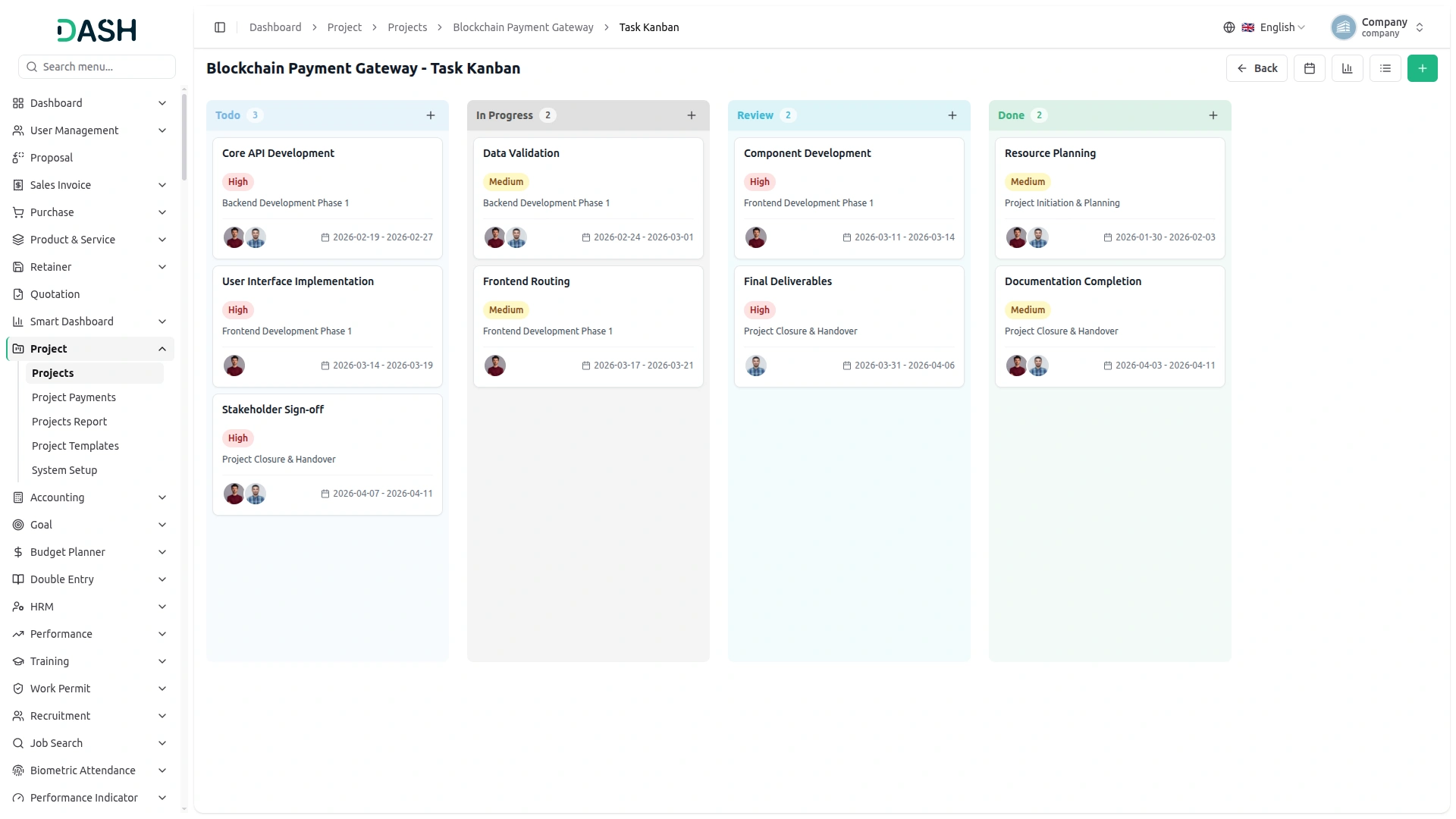Add a task to Review column
This screenshot has height=819, width=1456.
point(952,115)
